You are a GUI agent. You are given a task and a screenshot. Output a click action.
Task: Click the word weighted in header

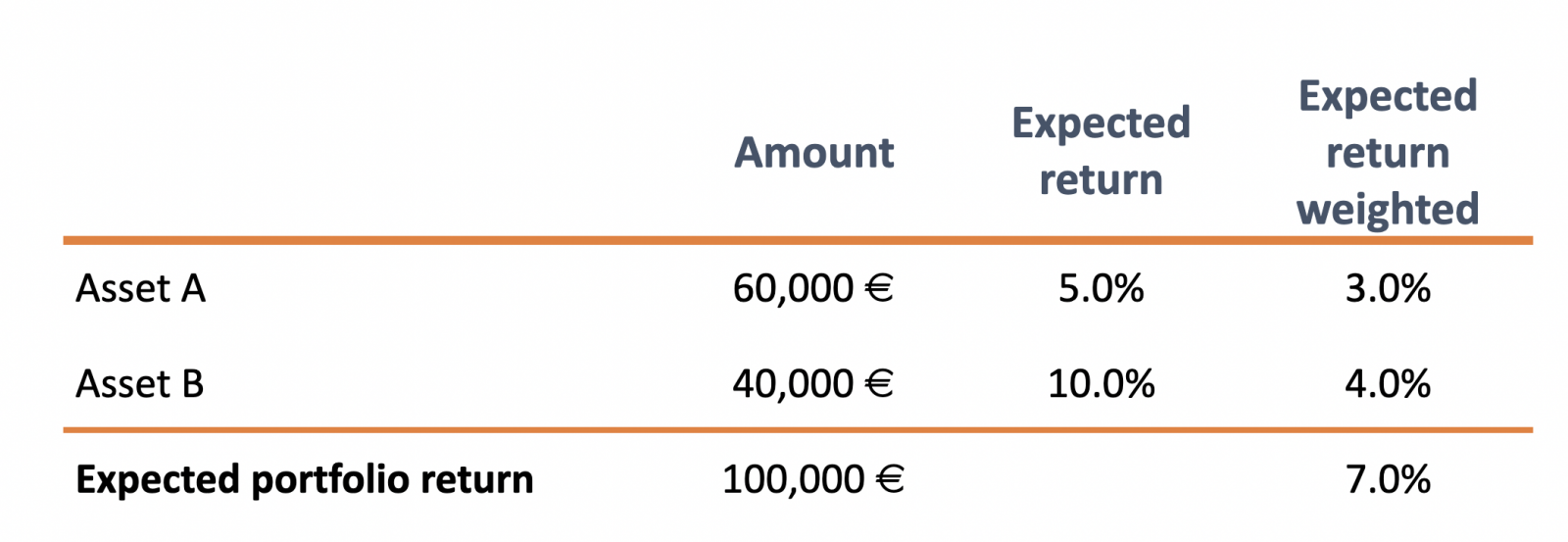tap(1387, 210)
